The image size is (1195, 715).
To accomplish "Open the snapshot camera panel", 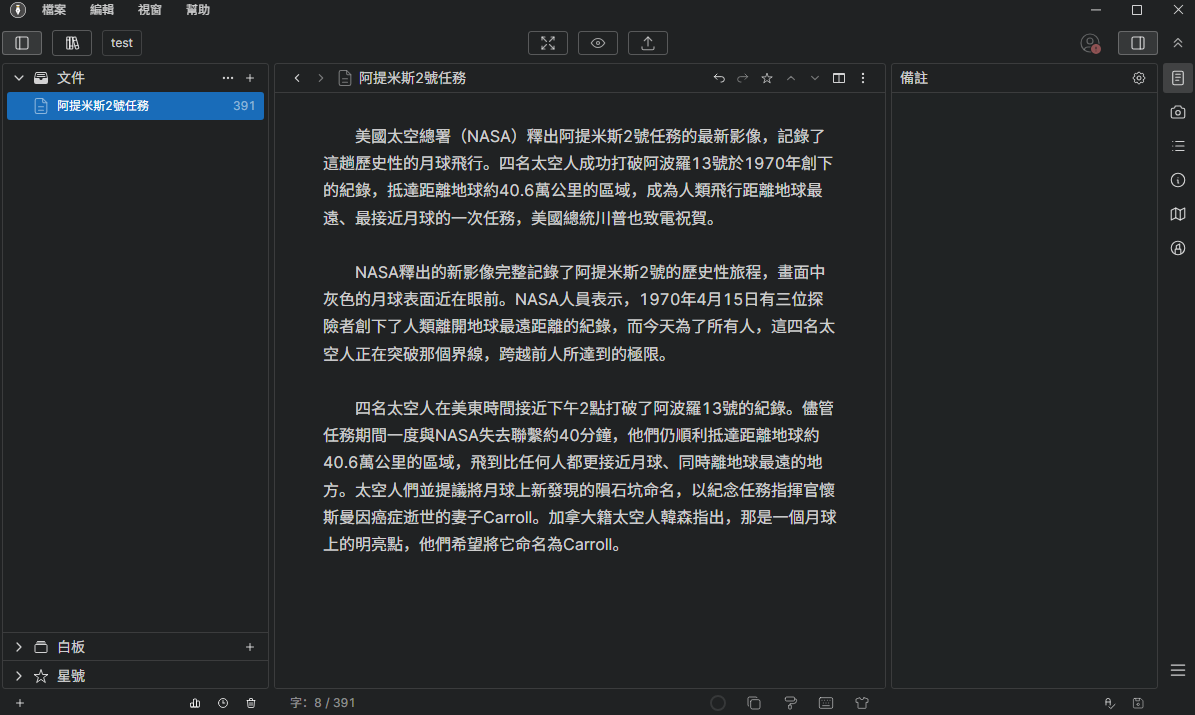I will (1177, 112).
